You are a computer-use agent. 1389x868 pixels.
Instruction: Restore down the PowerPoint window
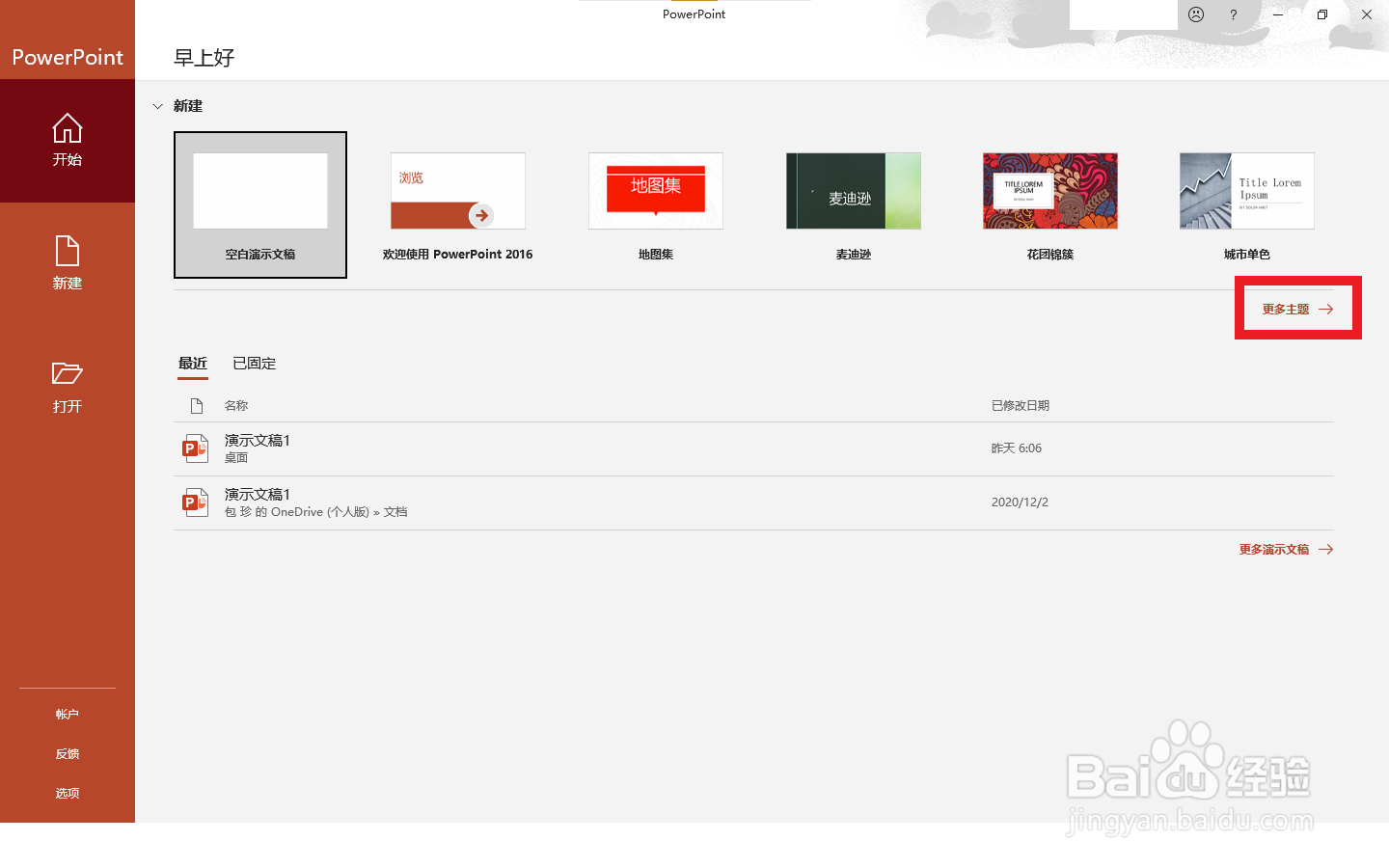[1322, 14]
